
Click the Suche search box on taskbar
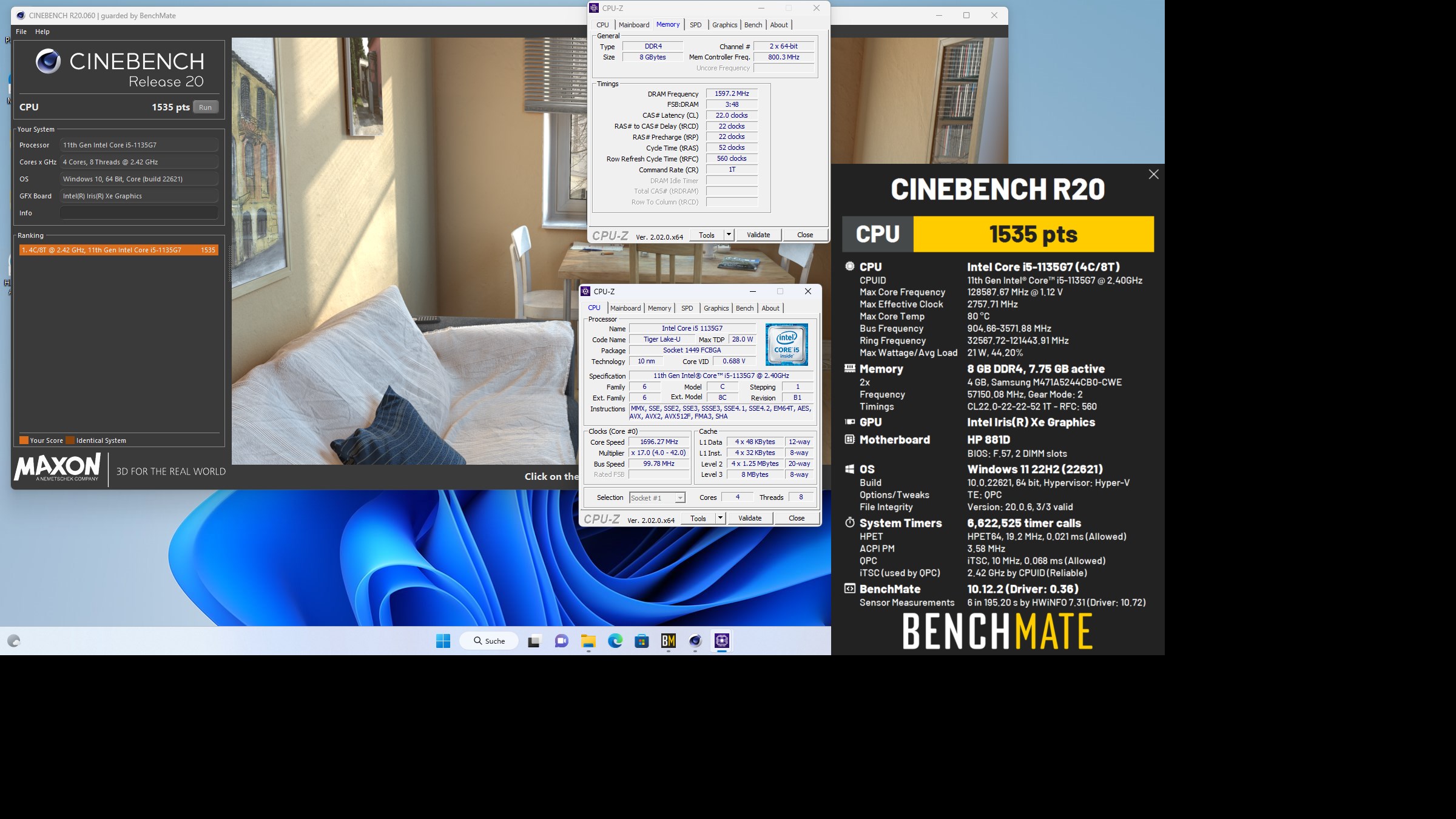[489, 641]
